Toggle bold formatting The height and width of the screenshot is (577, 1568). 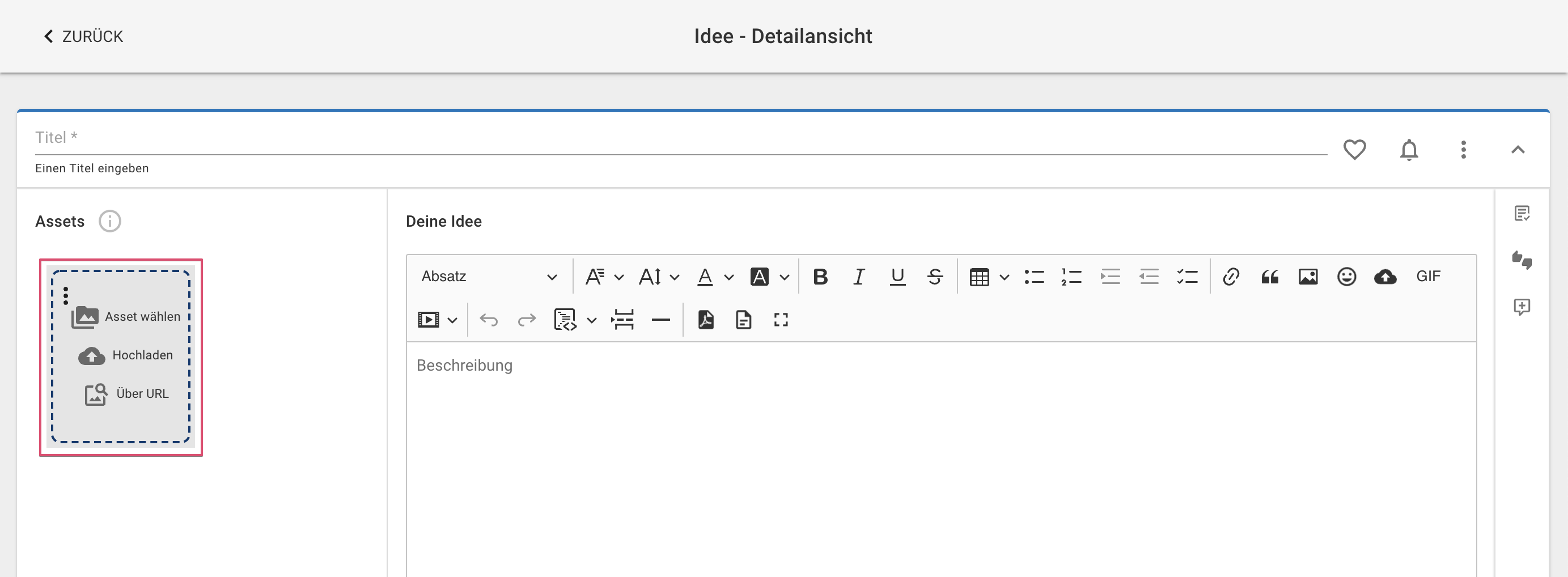[820, 277]
